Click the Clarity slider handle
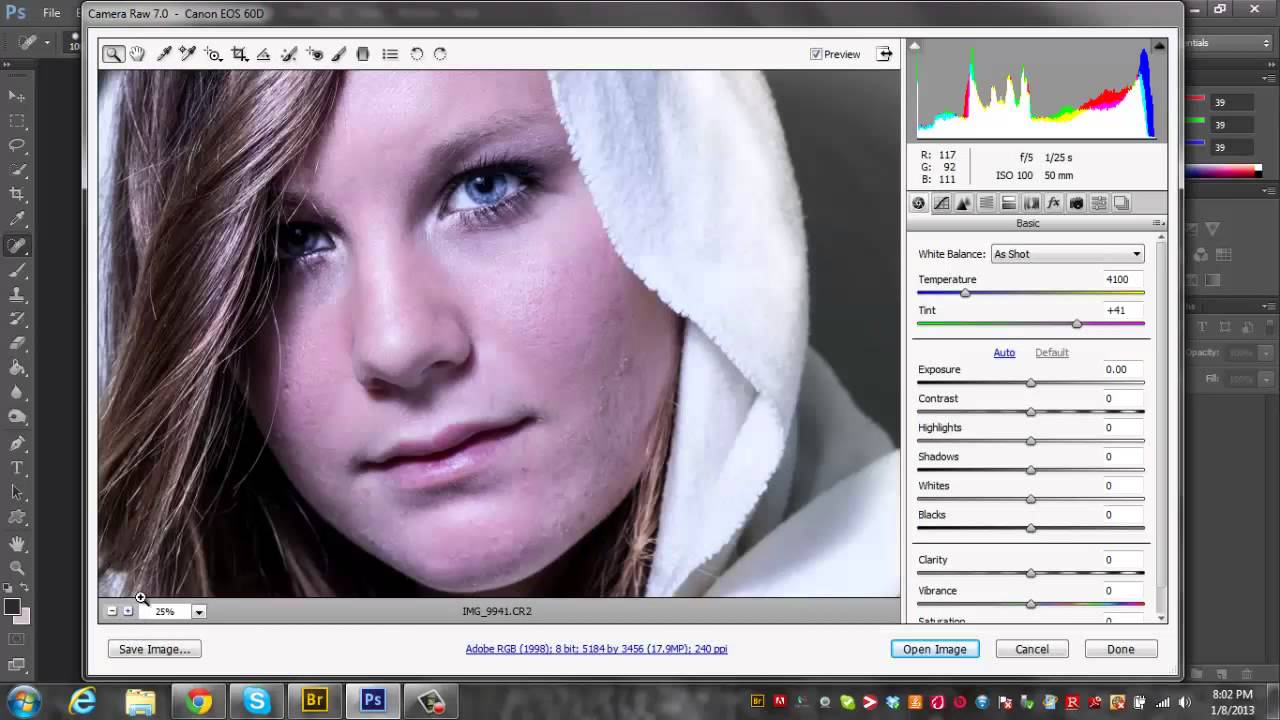The height and width of the screenshot is (720, 1280). (x=1031, y=573)
